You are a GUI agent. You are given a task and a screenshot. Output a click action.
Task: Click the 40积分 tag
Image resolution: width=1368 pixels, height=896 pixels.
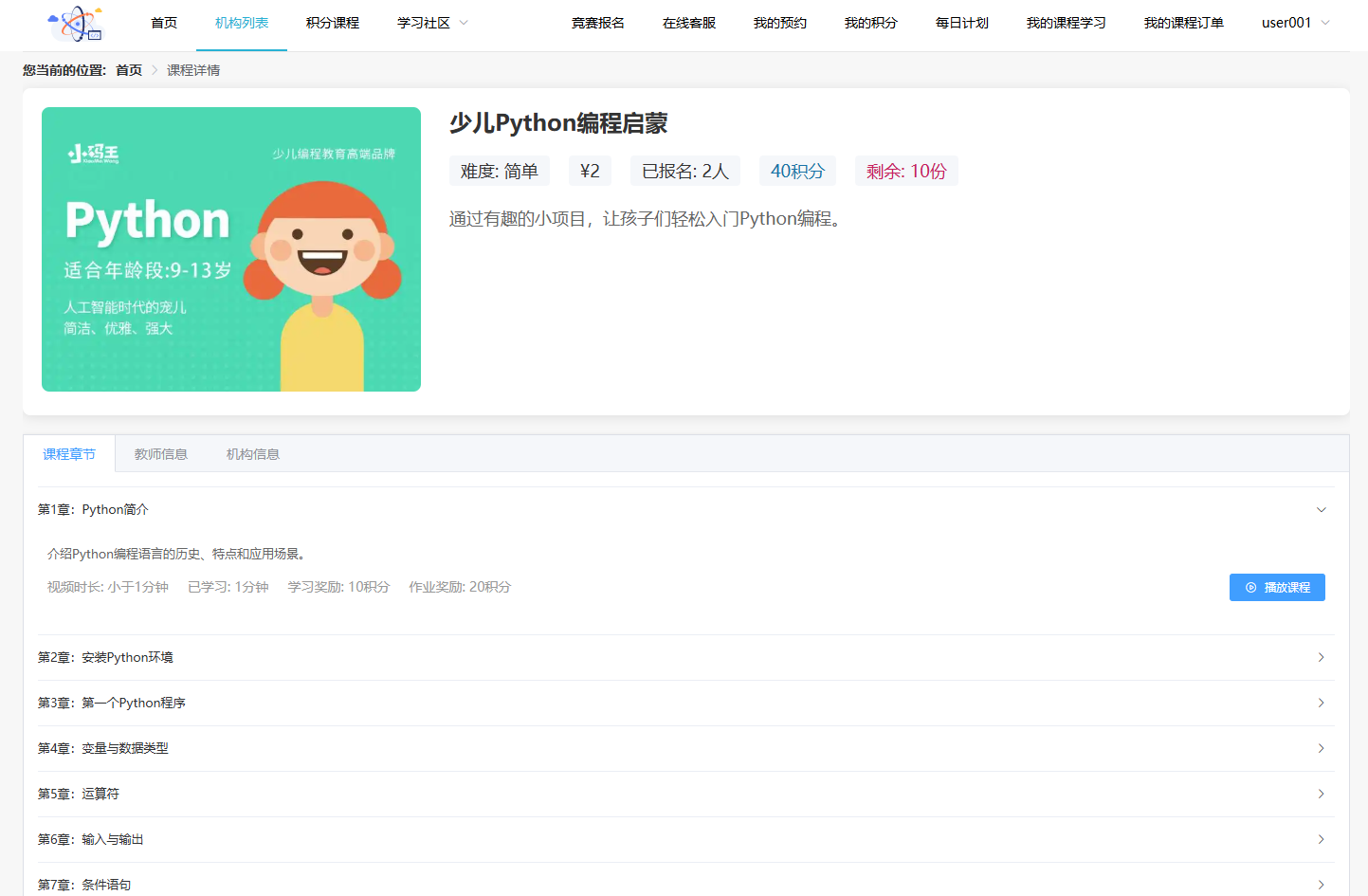click(797, 171)
